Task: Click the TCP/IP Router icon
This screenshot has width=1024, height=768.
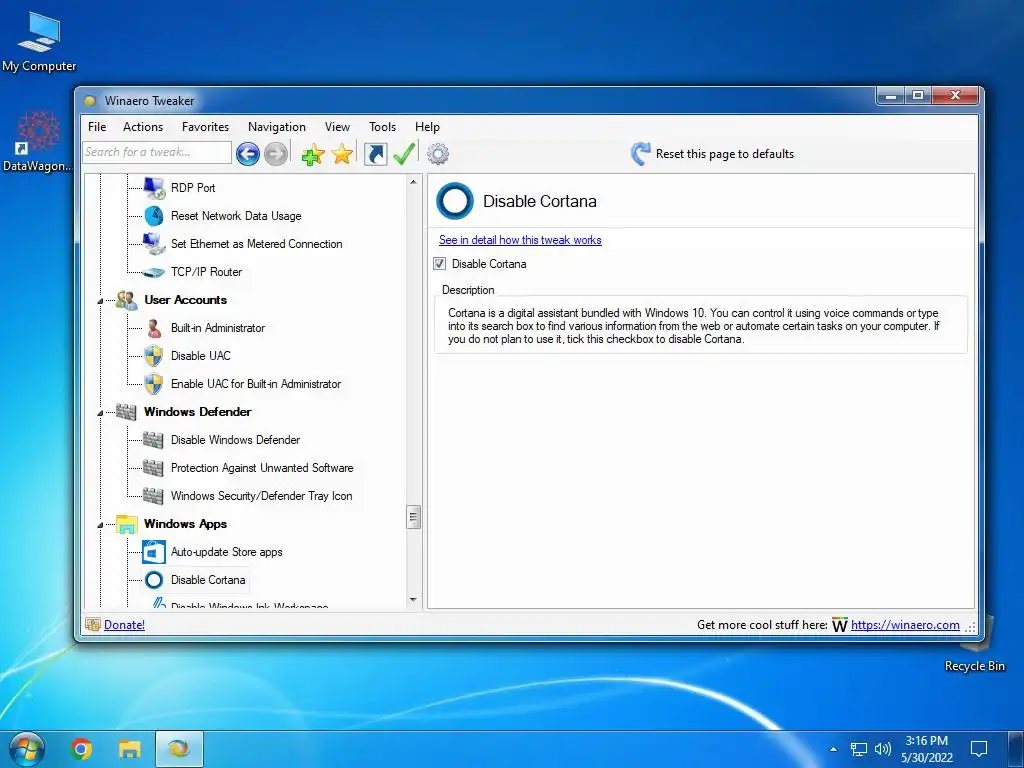Action: (x=154, y=272)
